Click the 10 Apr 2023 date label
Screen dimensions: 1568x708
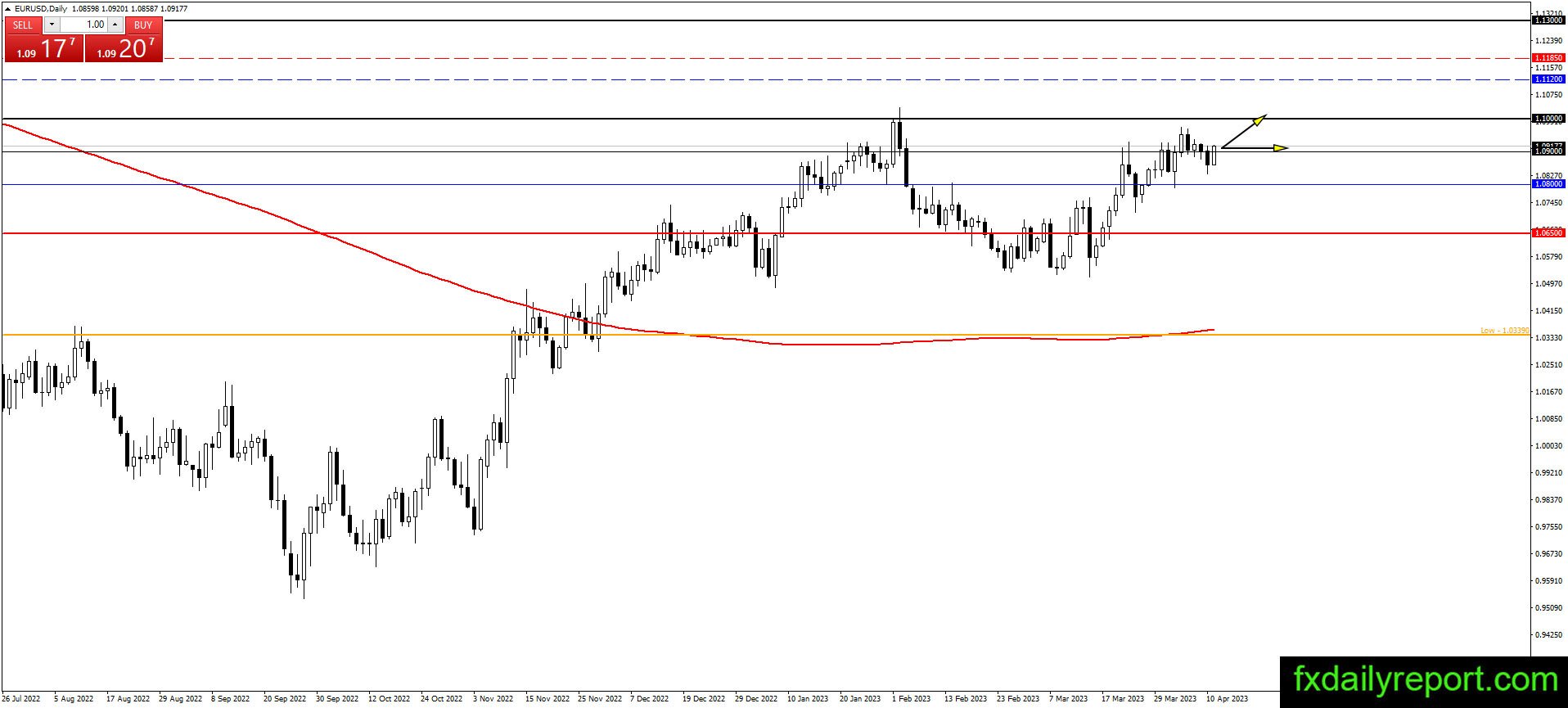click(x=1228, y=699)
